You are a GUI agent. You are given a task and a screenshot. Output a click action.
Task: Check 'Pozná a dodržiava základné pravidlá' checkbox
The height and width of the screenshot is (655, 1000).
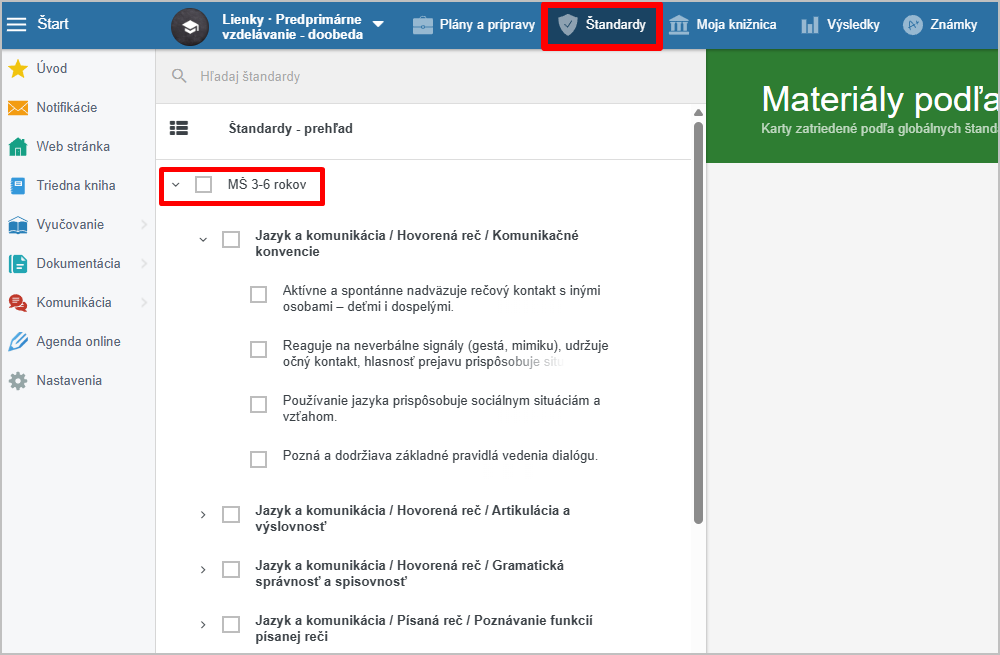[259, 459]
